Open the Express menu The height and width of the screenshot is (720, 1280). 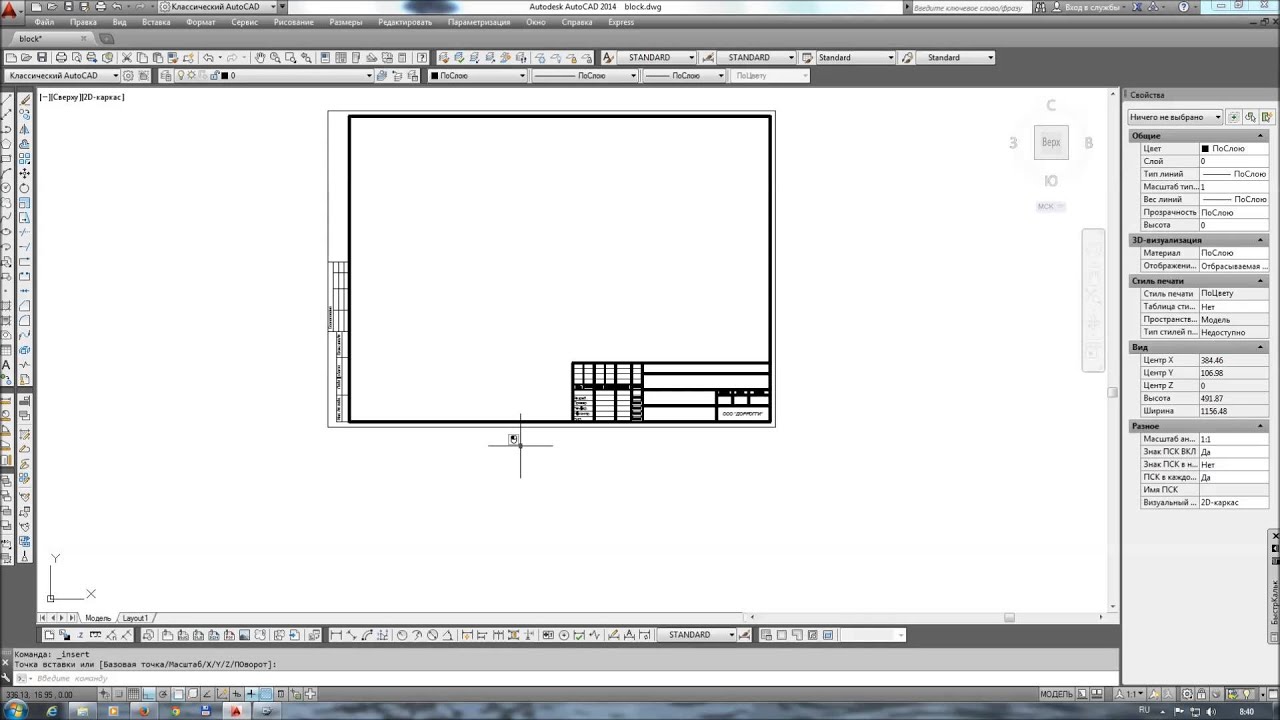(x=621, y=22)
